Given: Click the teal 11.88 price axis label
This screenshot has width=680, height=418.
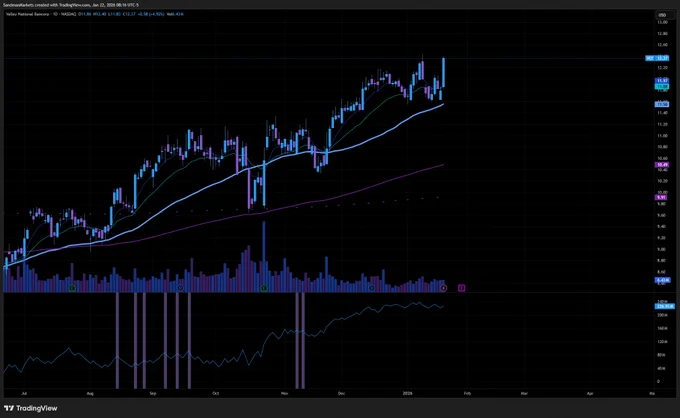Looking at the screenshot, I should (662, 87).
